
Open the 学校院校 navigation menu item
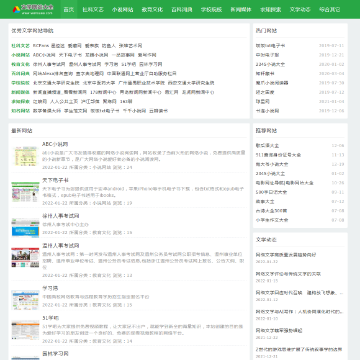211,9
